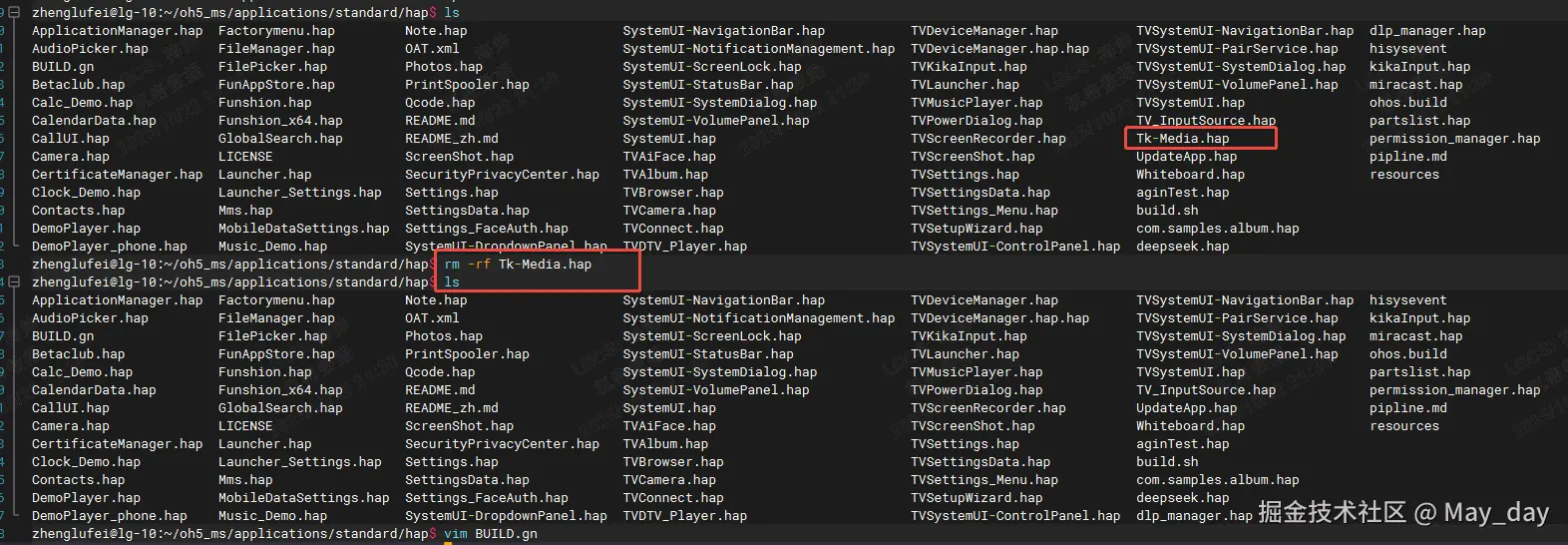Select deepseek.hap in the first directory listing

tap(1182, 247)
